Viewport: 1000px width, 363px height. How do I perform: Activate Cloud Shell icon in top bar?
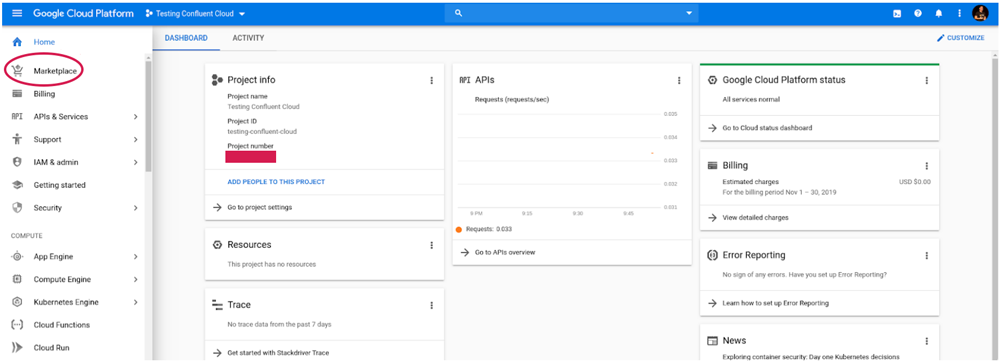point(897,13)
